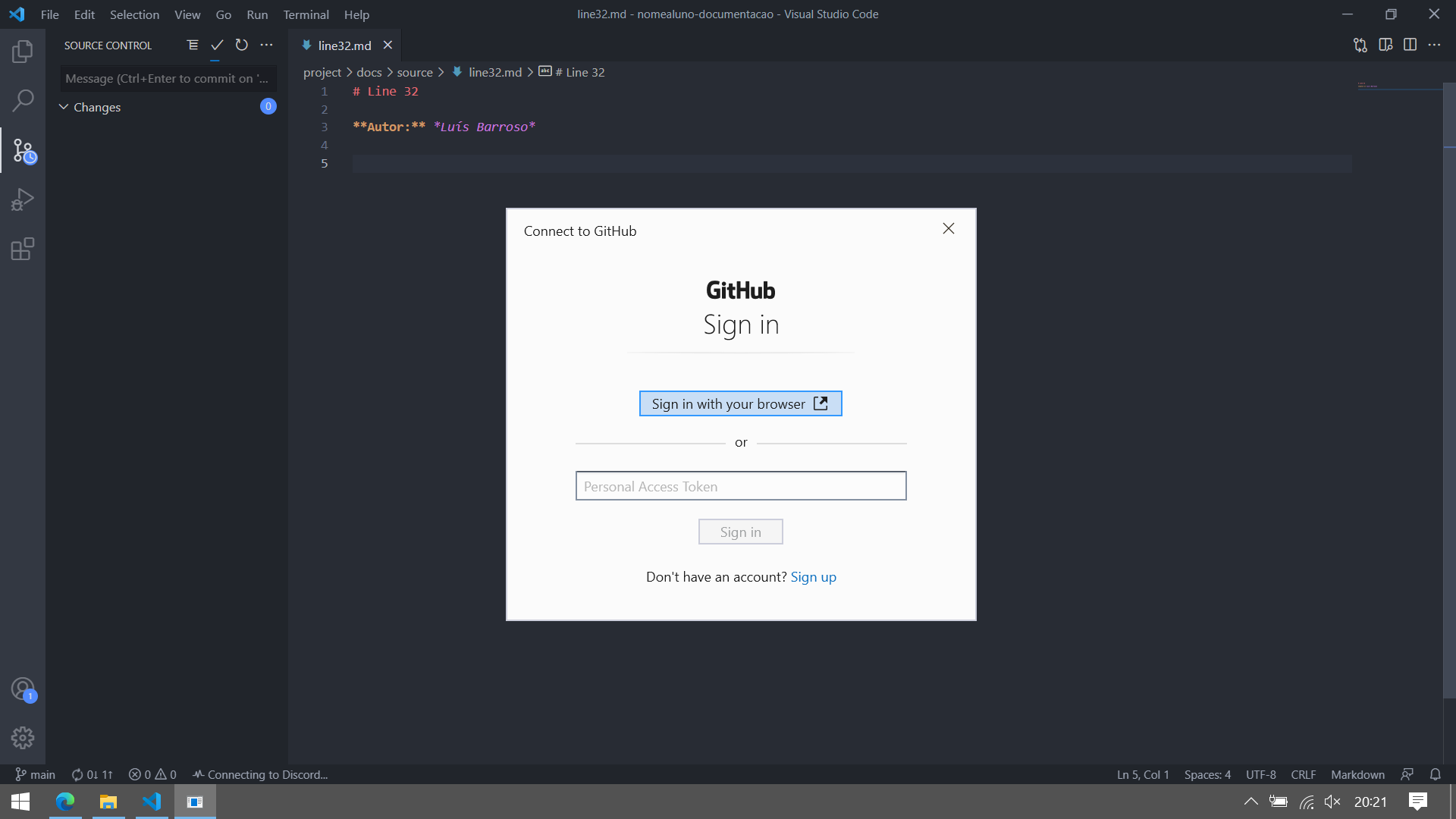This screenshot has height=819, width=1456.
Task: Toggle view as tree in Source Control
Action: pyautogui.click(x=193, y=45)
